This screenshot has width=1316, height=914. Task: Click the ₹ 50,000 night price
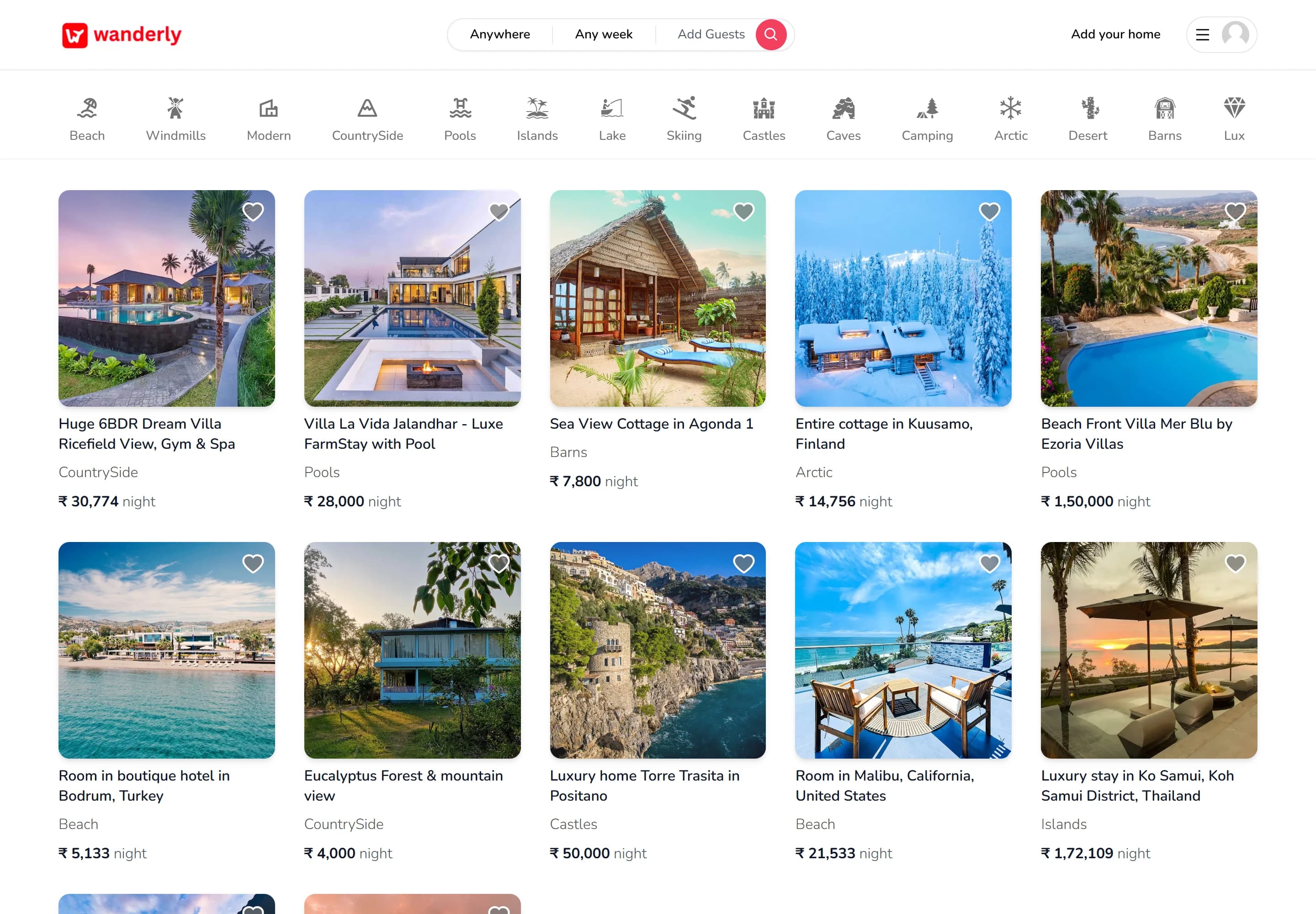coord(598,853)
